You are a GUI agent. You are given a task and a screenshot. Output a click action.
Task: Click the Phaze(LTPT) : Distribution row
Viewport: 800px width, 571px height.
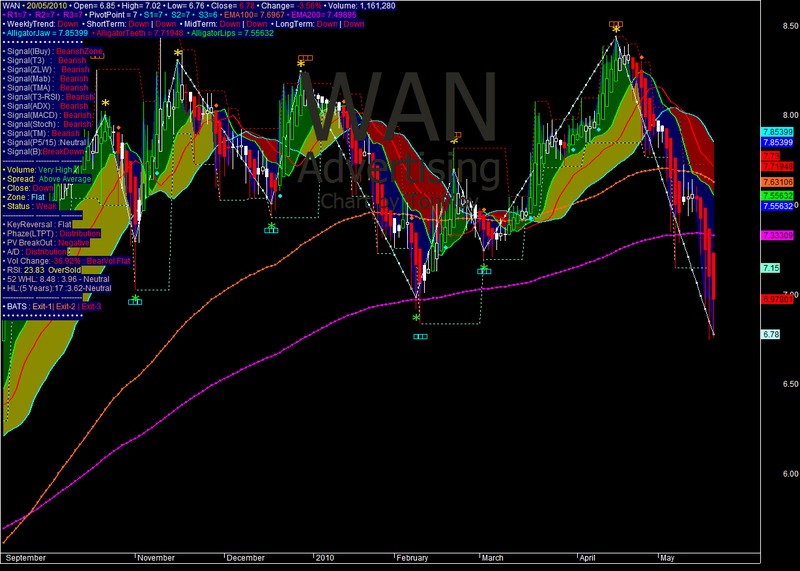[54, 234]
